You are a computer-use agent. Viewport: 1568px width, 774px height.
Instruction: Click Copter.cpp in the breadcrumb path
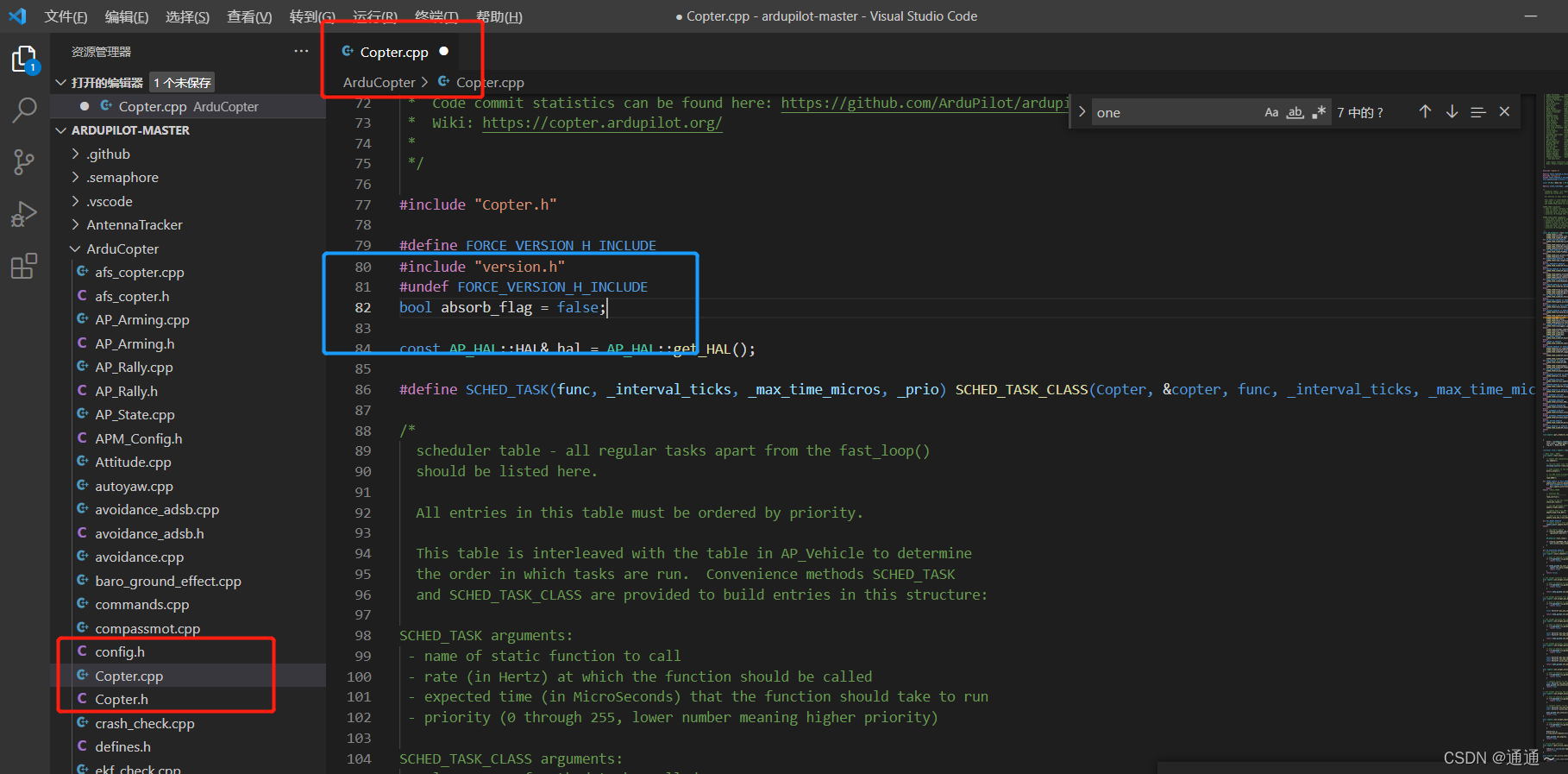[490, 83]
